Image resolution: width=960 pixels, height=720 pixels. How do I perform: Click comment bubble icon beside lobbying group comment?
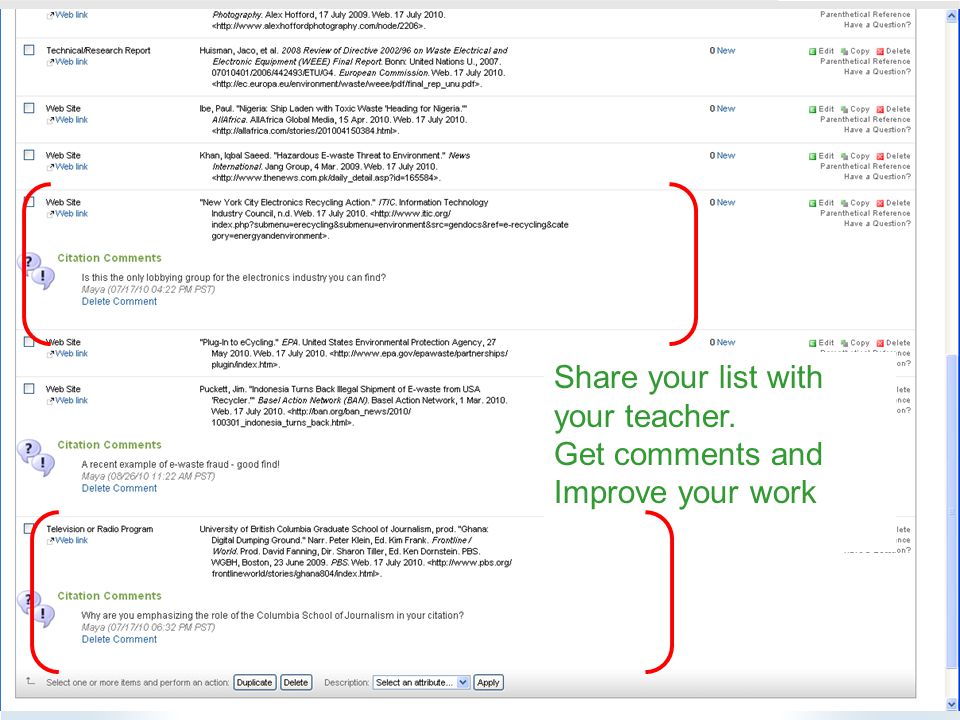click(36, 271)
